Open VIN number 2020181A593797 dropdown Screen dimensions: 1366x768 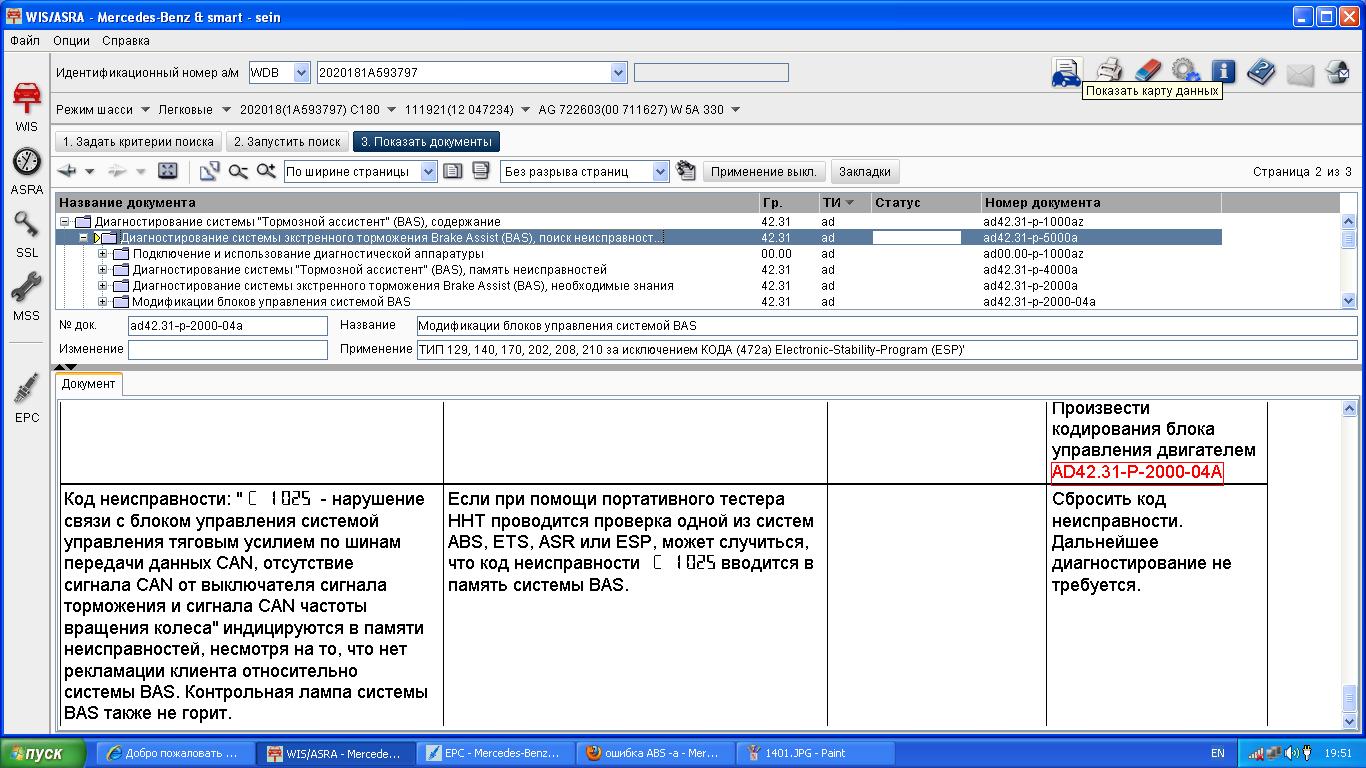618,72
